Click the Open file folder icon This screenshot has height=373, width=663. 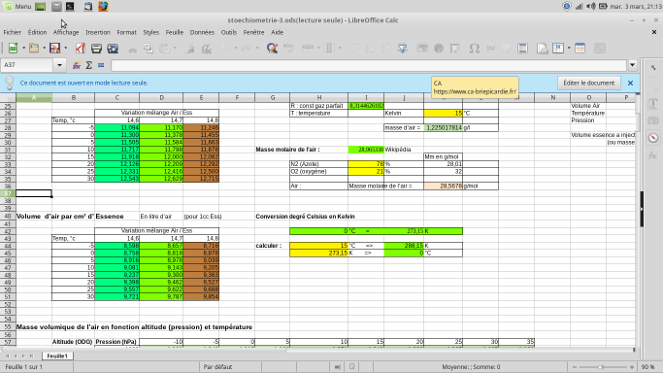34,48
